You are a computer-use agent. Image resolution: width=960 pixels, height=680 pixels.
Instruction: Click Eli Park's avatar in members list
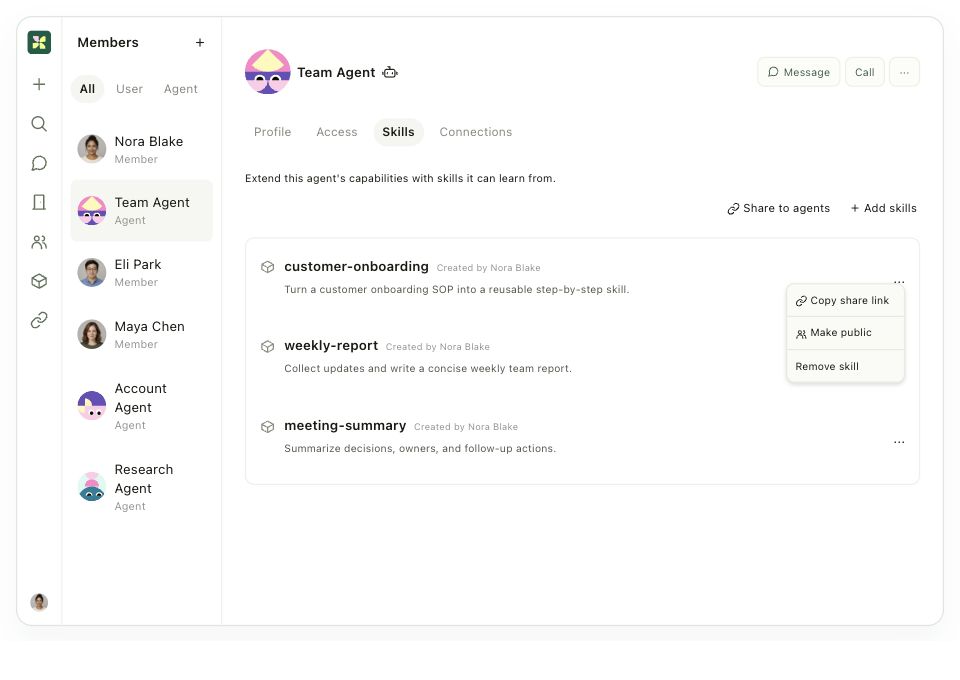point(92,272)
